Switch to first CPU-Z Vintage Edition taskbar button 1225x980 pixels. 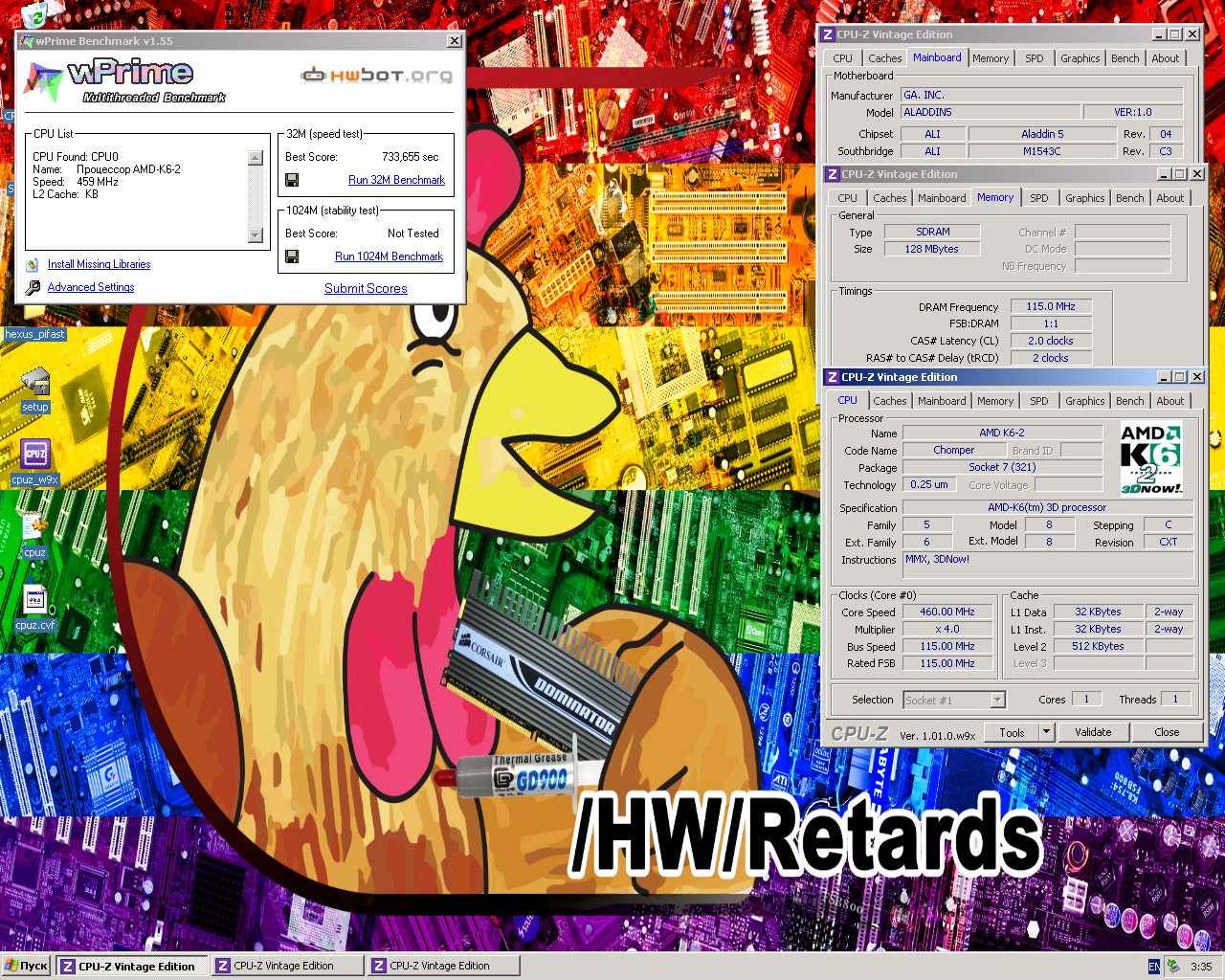[132, 967]
